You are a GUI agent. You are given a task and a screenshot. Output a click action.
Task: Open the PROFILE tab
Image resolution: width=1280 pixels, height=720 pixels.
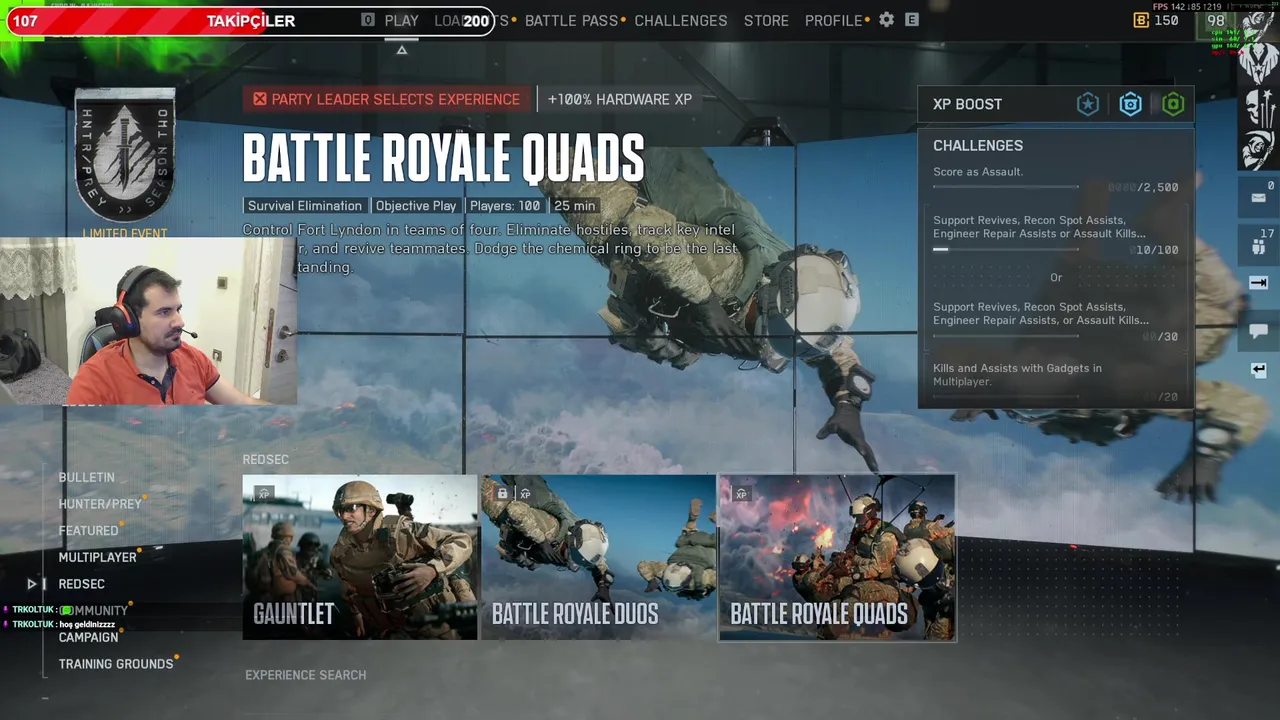tap(833, 20)
